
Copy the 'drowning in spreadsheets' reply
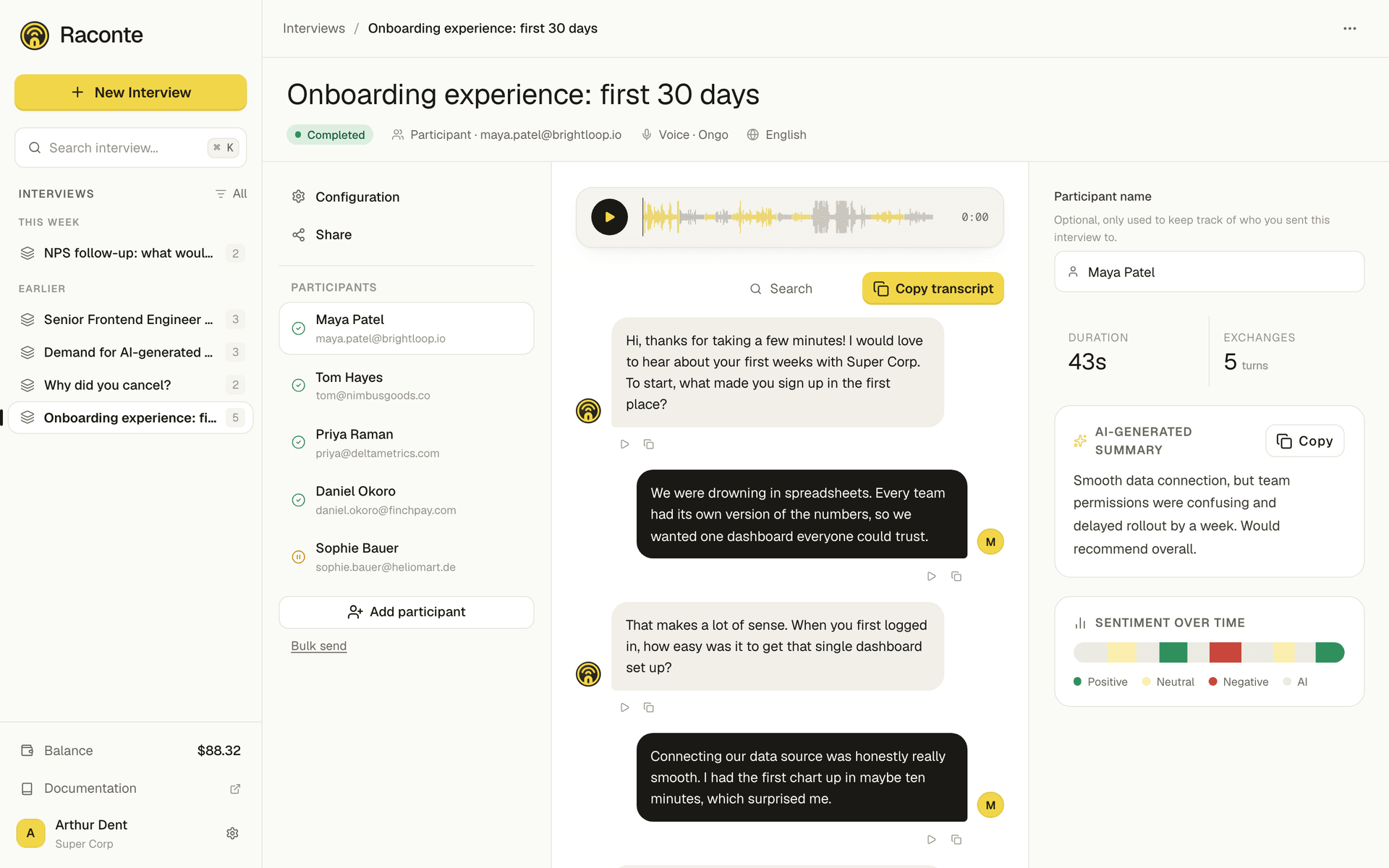(956, 576)
